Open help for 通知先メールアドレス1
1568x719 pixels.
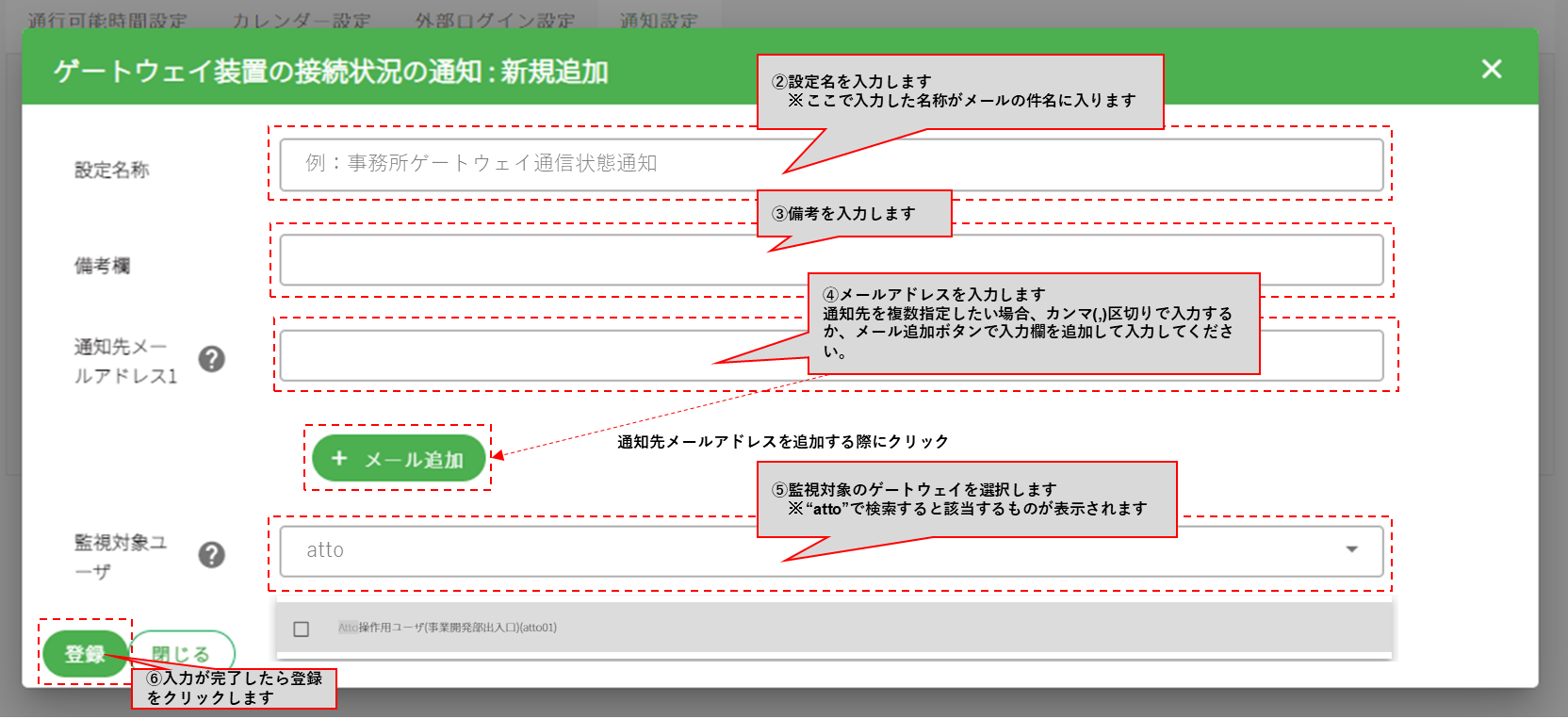pos(212,359)
